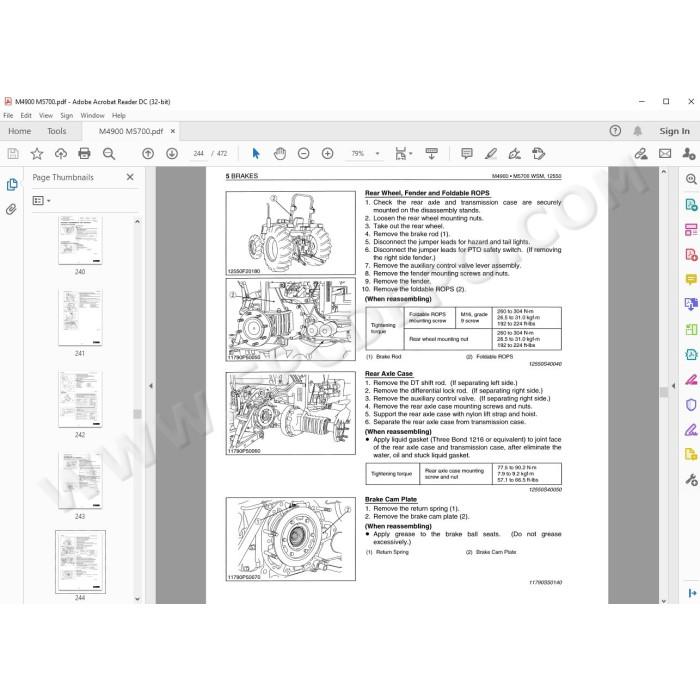Select the Hand pan tool
The width and height of the screenshot is (700, 700).
tap(280, 154)
